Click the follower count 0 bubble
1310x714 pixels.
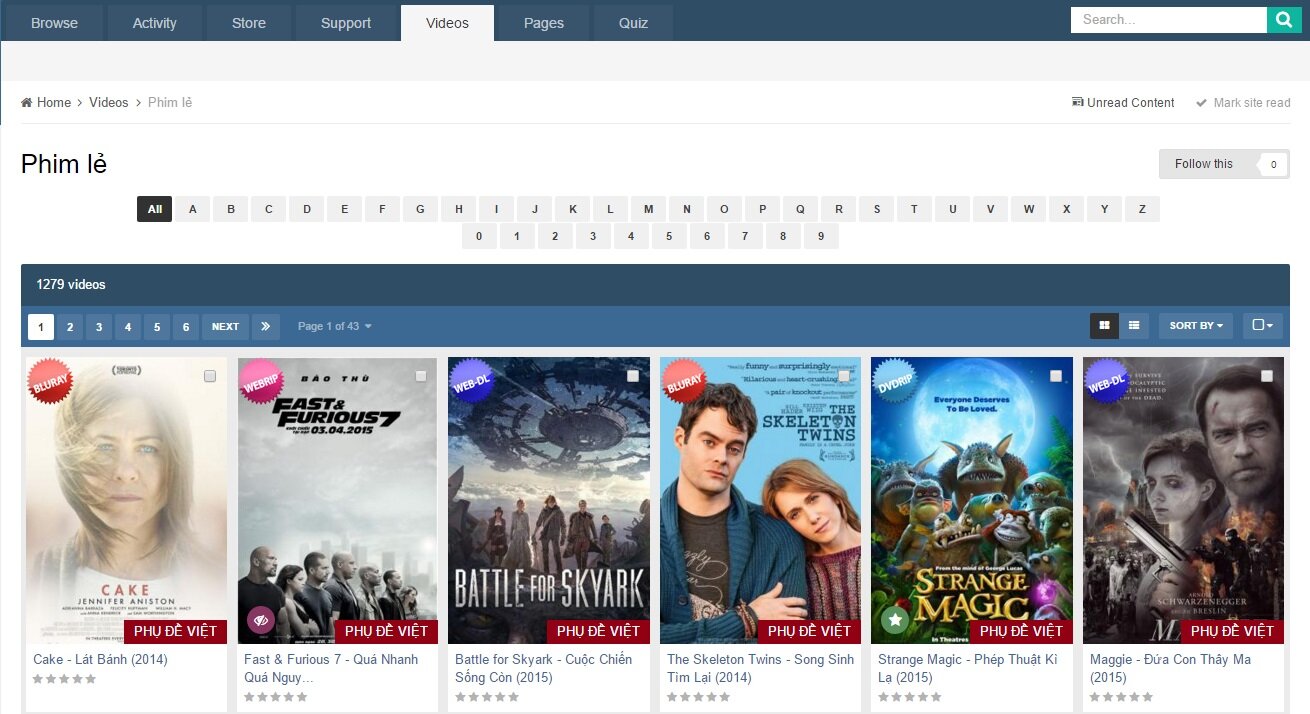pos(1273,164)
